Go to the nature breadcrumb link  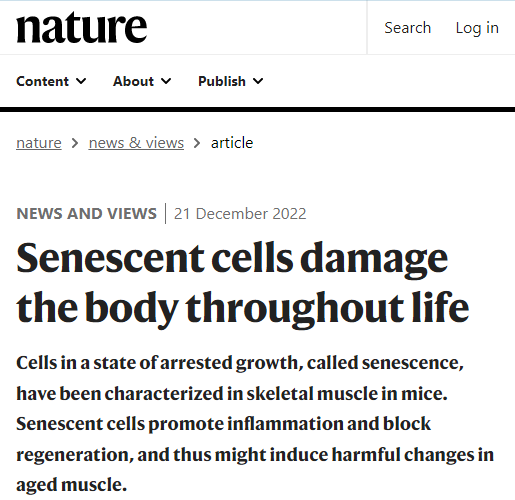(x=39, y=143)
